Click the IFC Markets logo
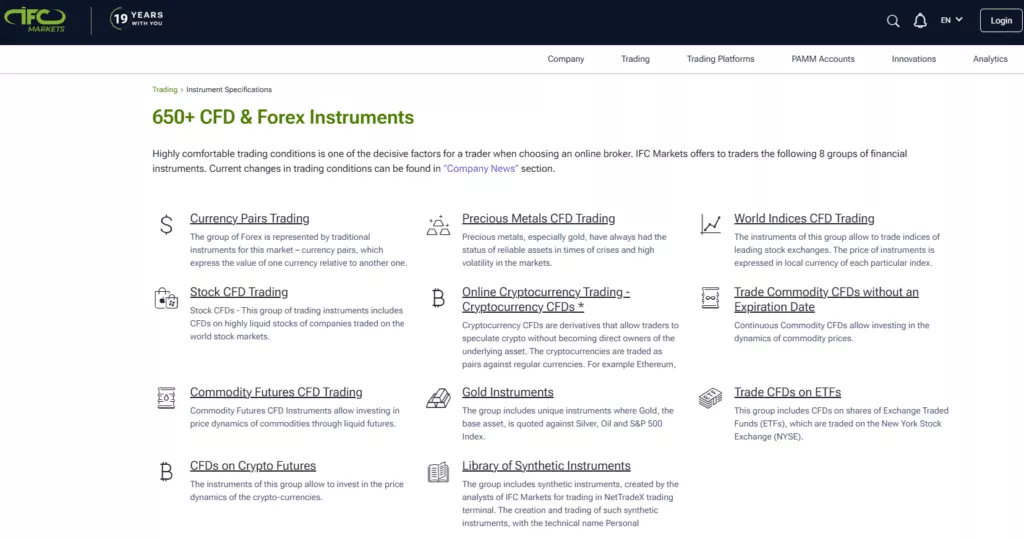 click(35, 20)
